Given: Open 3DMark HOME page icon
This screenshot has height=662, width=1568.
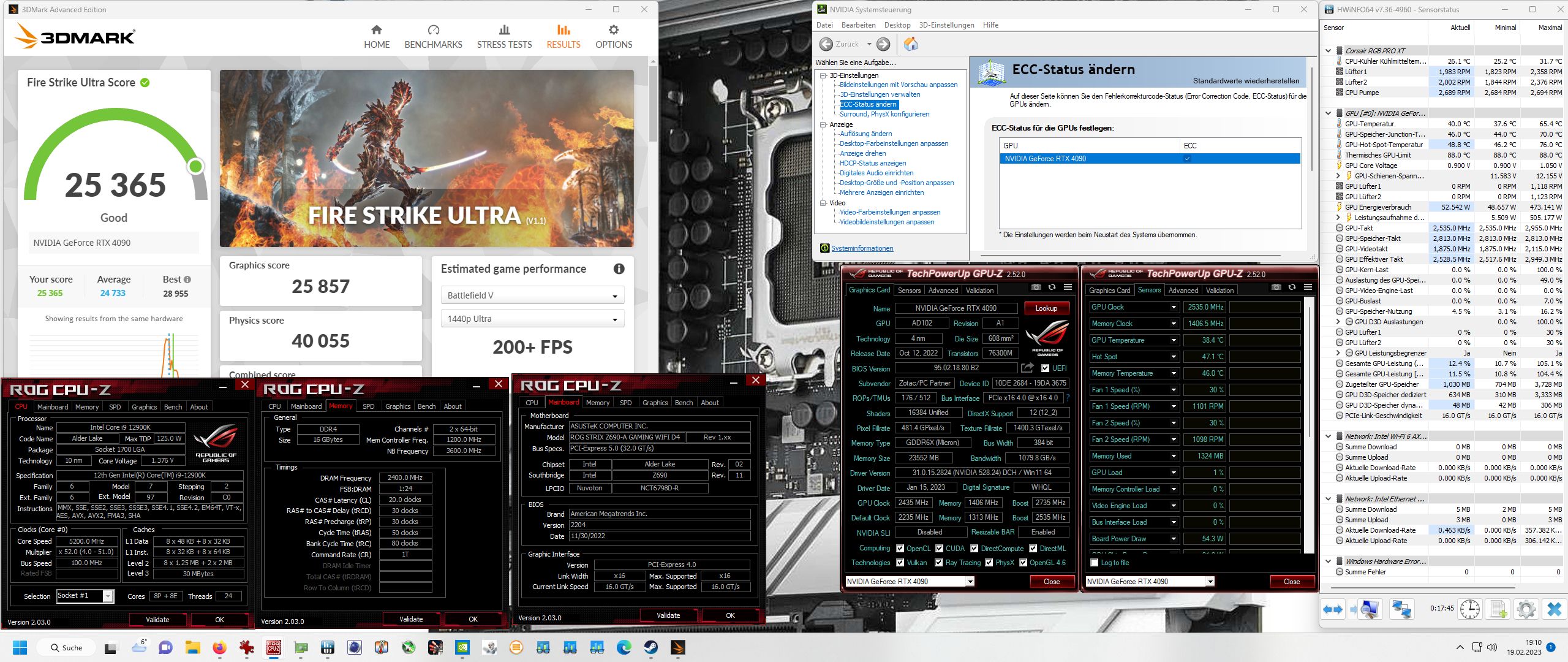Looking at the screenshot, I should [376, 30].
